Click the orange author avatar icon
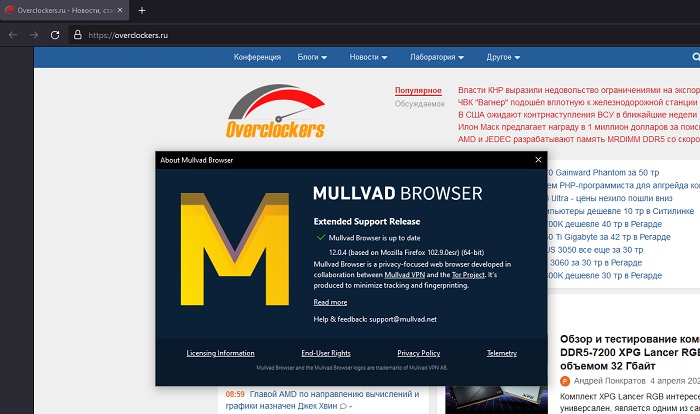Viewport: 700px width, 414px height. (x=565, y=381)
